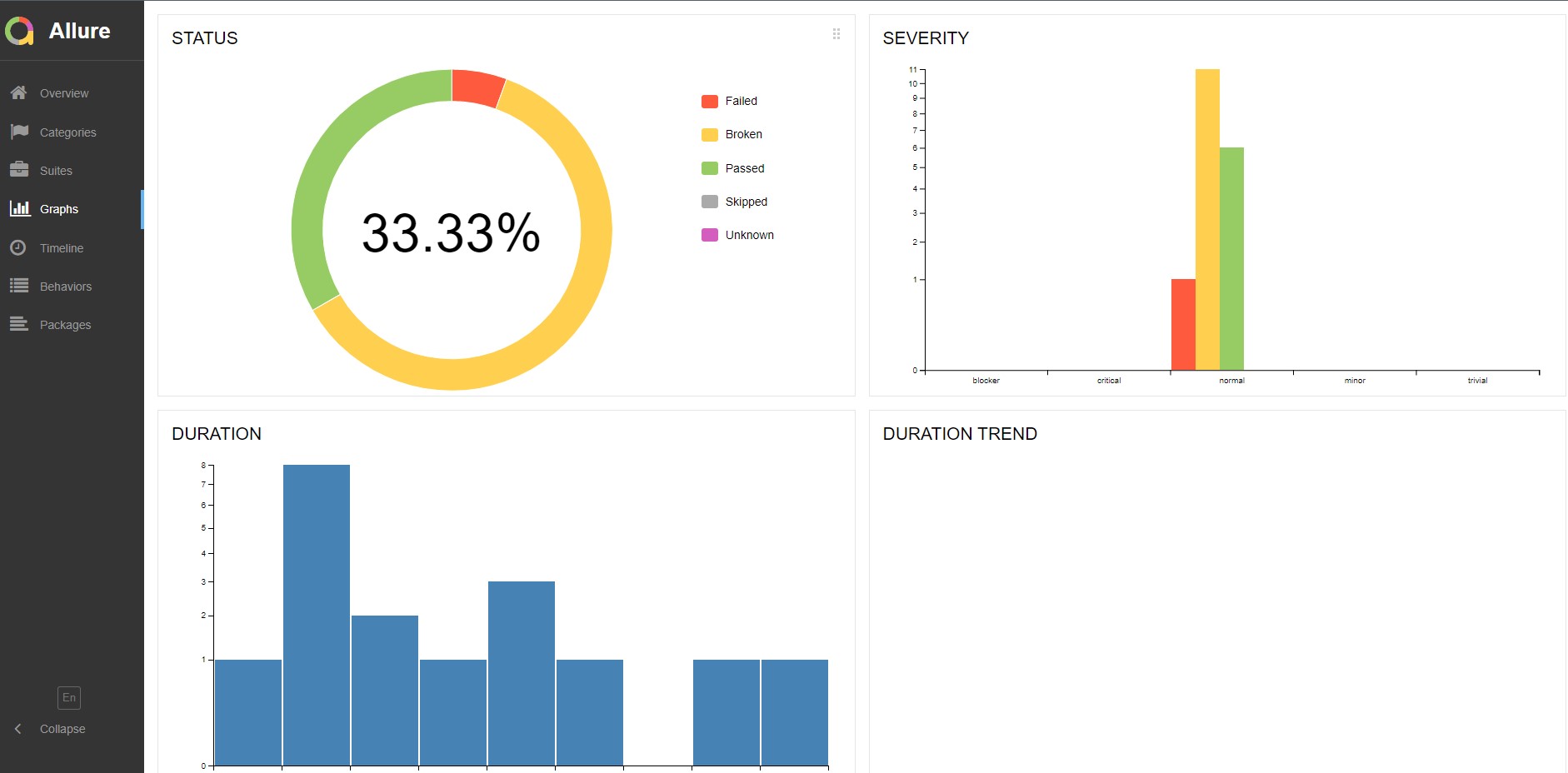
Task: Open Behaviors with its list icon
Action: coord(18,286)
